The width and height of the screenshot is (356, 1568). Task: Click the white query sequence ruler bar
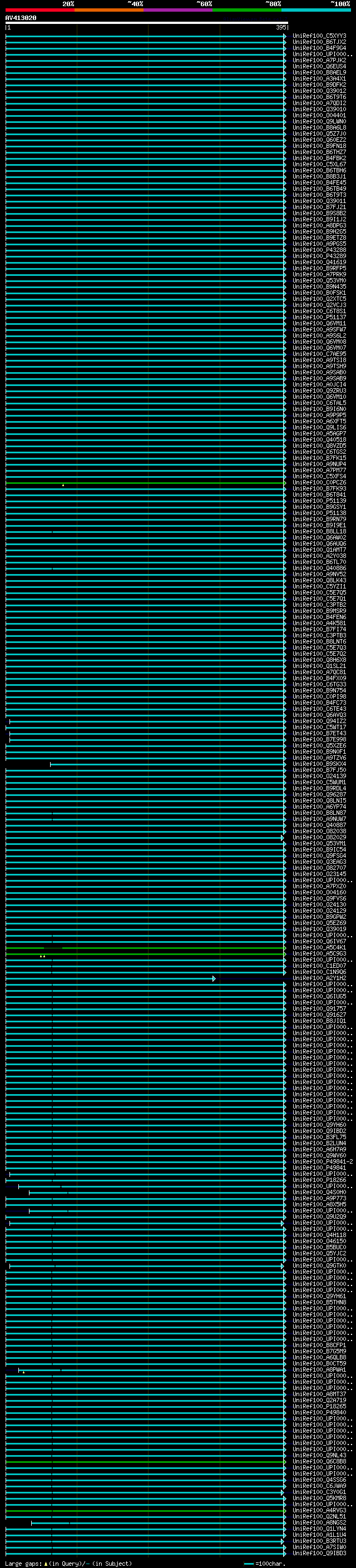147,22
